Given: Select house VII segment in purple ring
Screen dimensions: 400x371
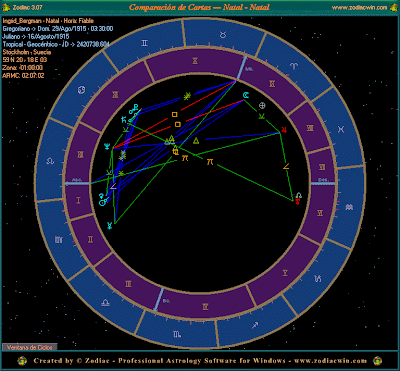Looking at the screenshot, I should click(322, 166).
